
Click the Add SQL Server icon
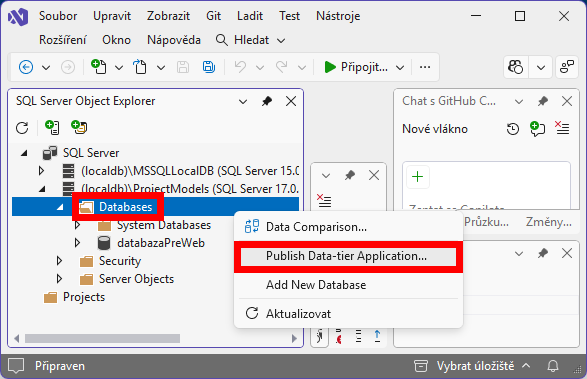tap(52, 127)
